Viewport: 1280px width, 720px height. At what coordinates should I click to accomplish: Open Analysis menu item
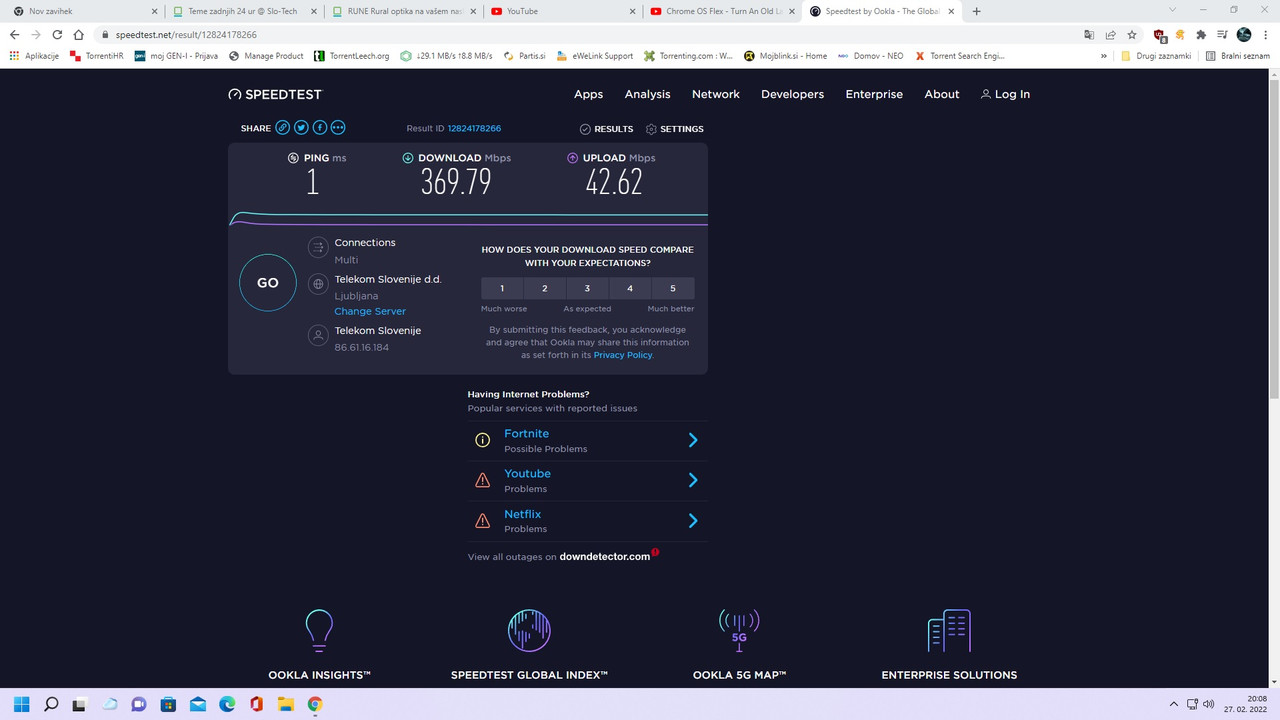(648, 94)
